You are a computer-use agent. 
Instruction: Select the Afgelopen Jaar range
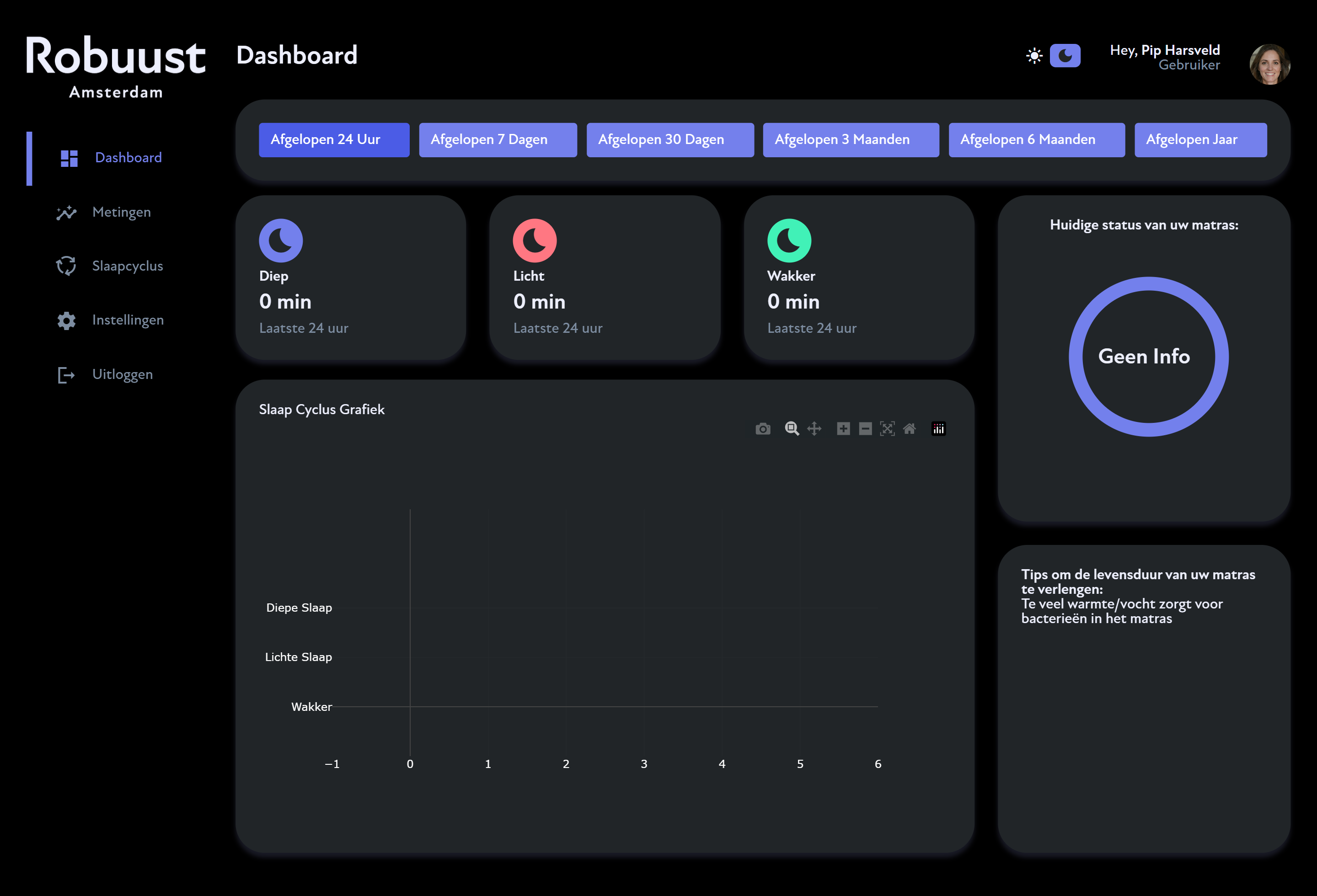point(1200,140)
